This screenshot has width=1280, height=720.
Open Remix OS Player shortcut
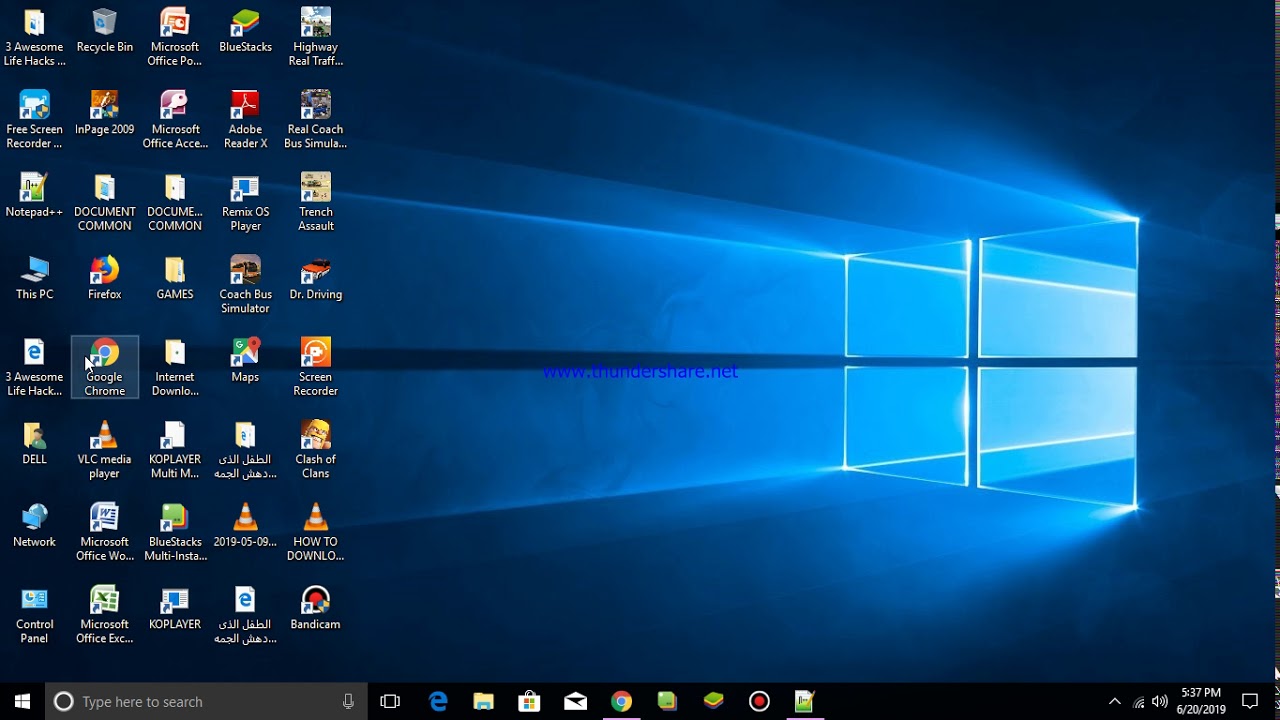pyautogui.click(x=245, y=202)
